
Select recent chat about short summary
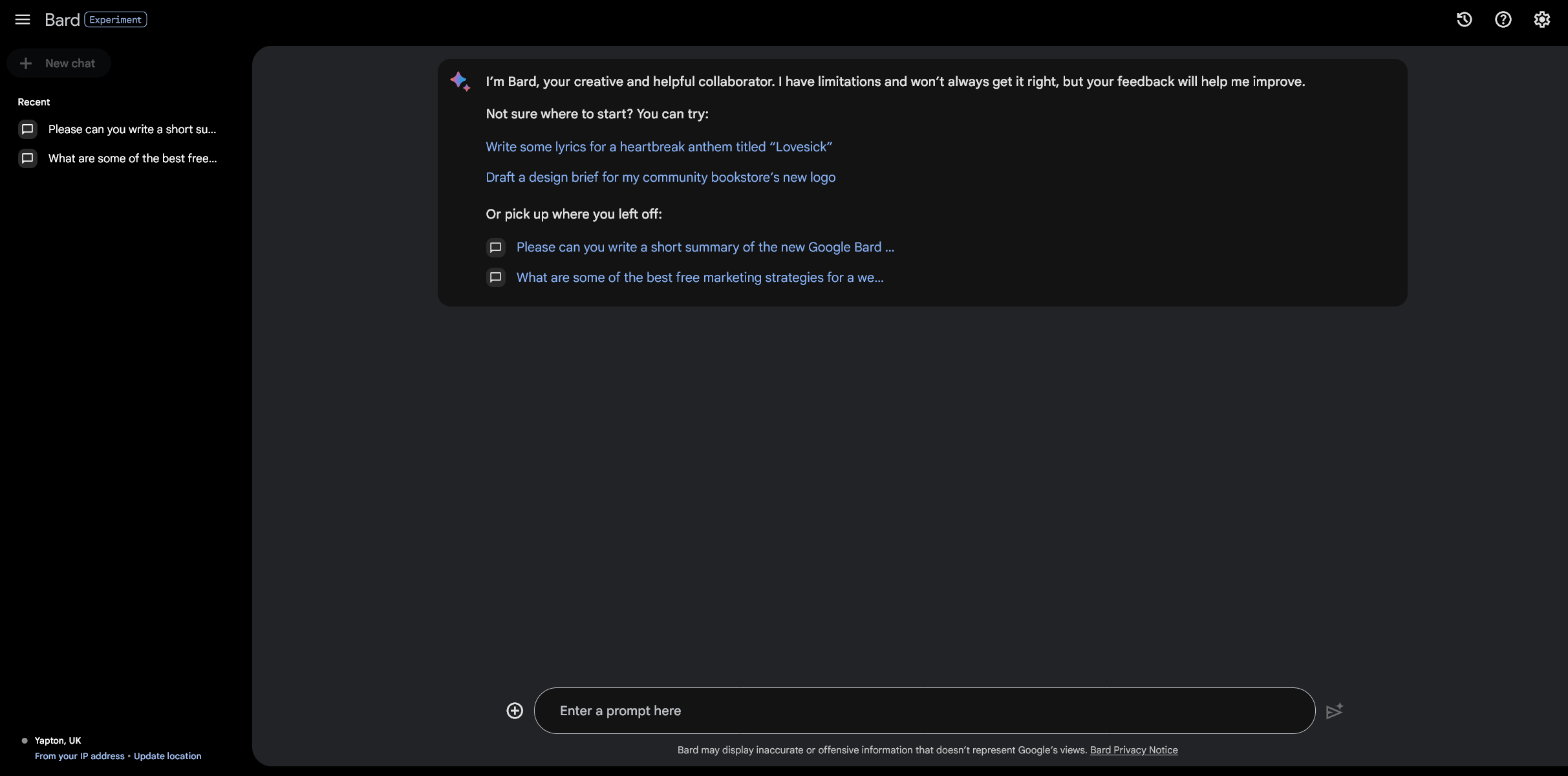tap(132, 129)
